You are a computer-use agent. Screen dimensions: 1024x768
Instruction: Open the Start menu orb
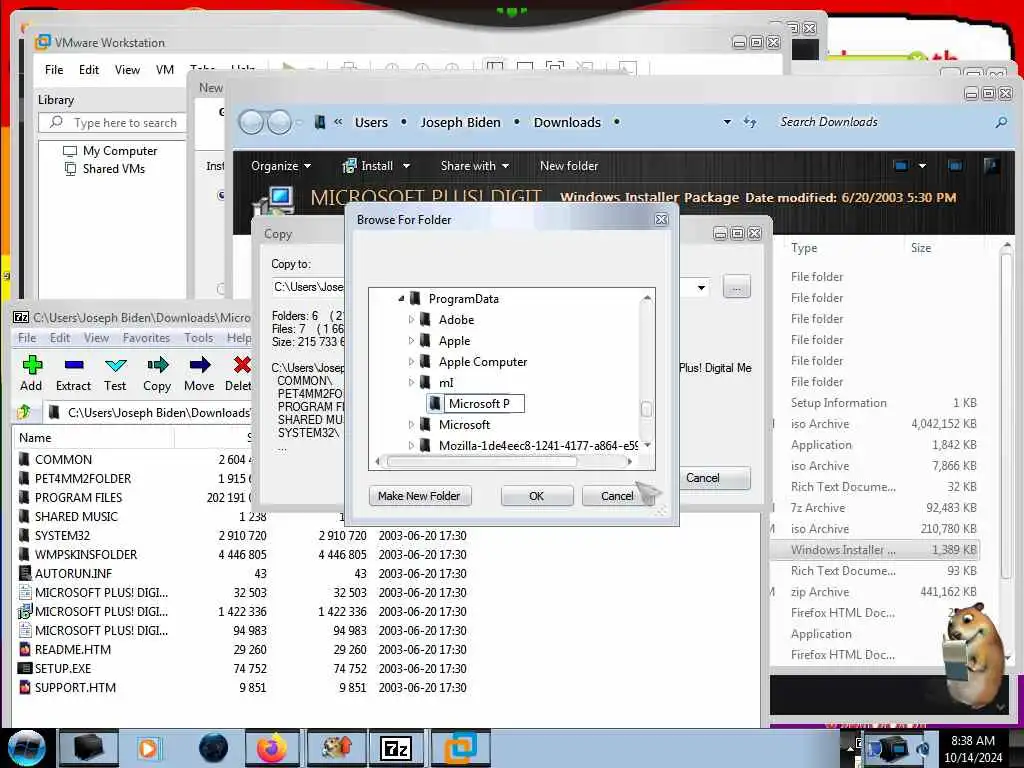[x=26, y=748]
